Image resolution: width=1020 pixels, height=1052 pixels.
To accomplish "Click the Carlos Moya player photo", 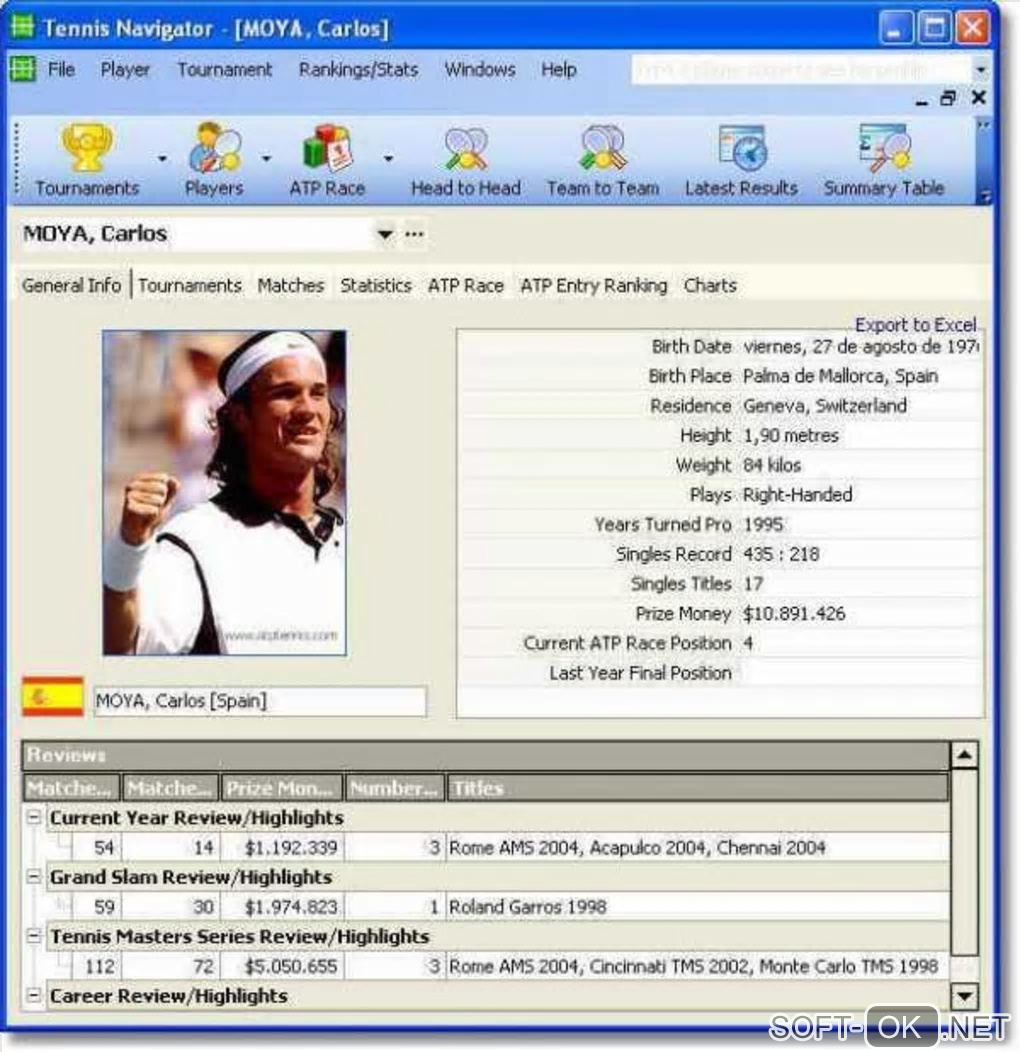I will coord(224,492).
